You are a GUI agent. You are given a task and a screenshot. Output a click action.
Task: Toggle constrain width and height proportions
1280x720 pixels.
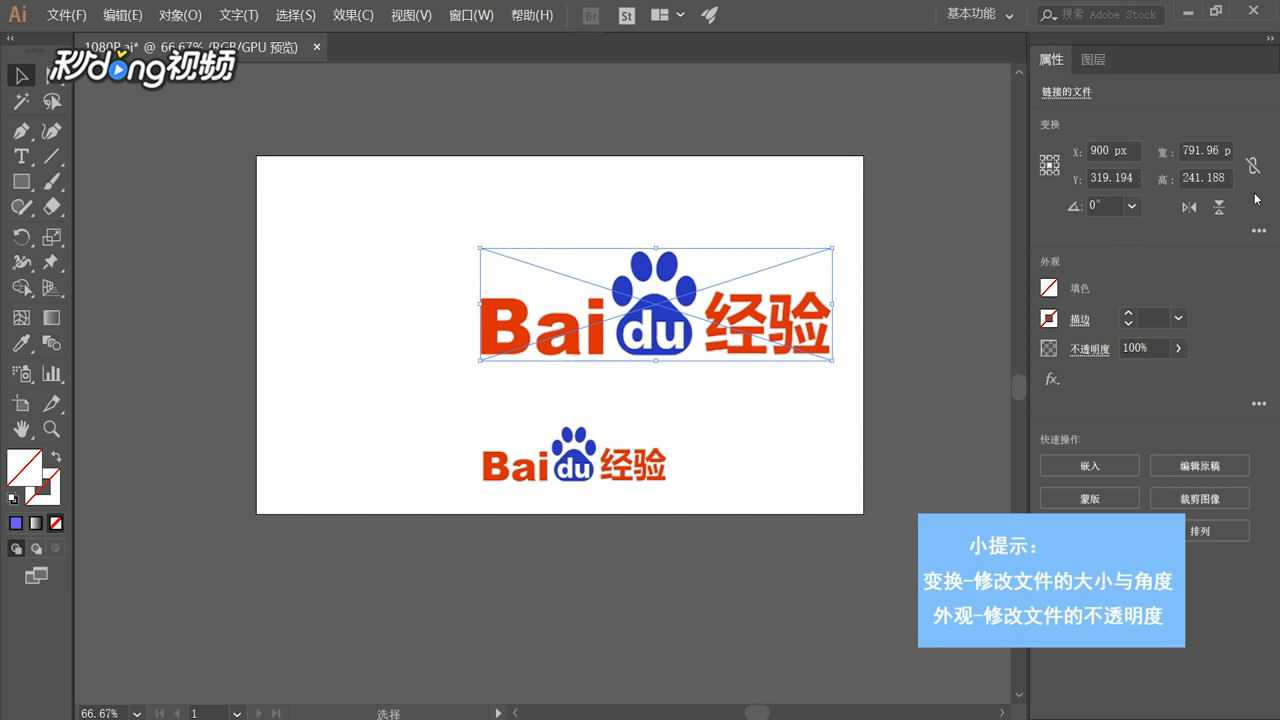pos(1253,165)
